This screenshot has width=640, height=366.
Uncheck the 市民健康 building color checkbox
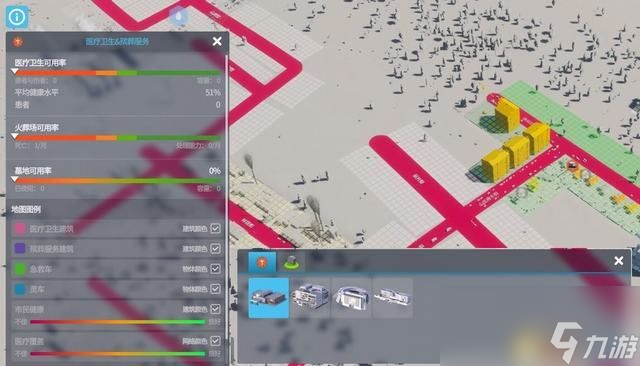point(216,309)
